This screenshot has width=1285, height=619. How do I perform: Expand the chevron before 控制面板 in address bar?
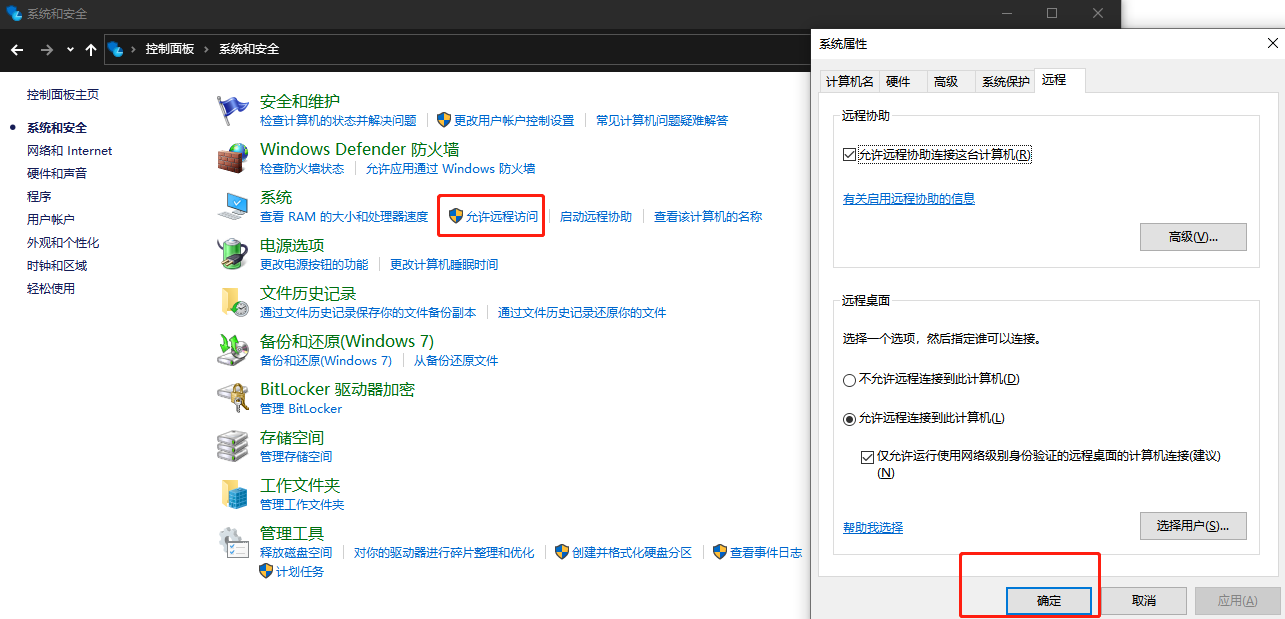click(x=135, y=49)
